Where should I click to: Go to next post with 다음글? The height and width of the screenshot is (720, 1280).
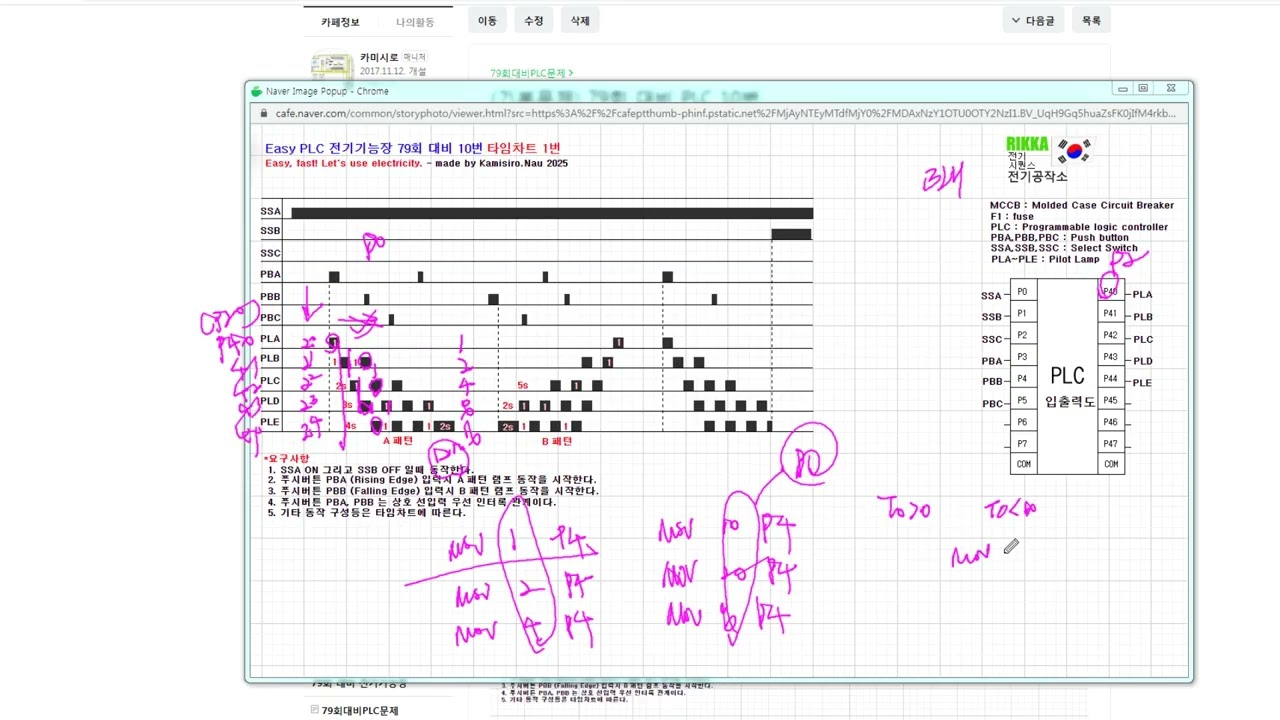1033,20
